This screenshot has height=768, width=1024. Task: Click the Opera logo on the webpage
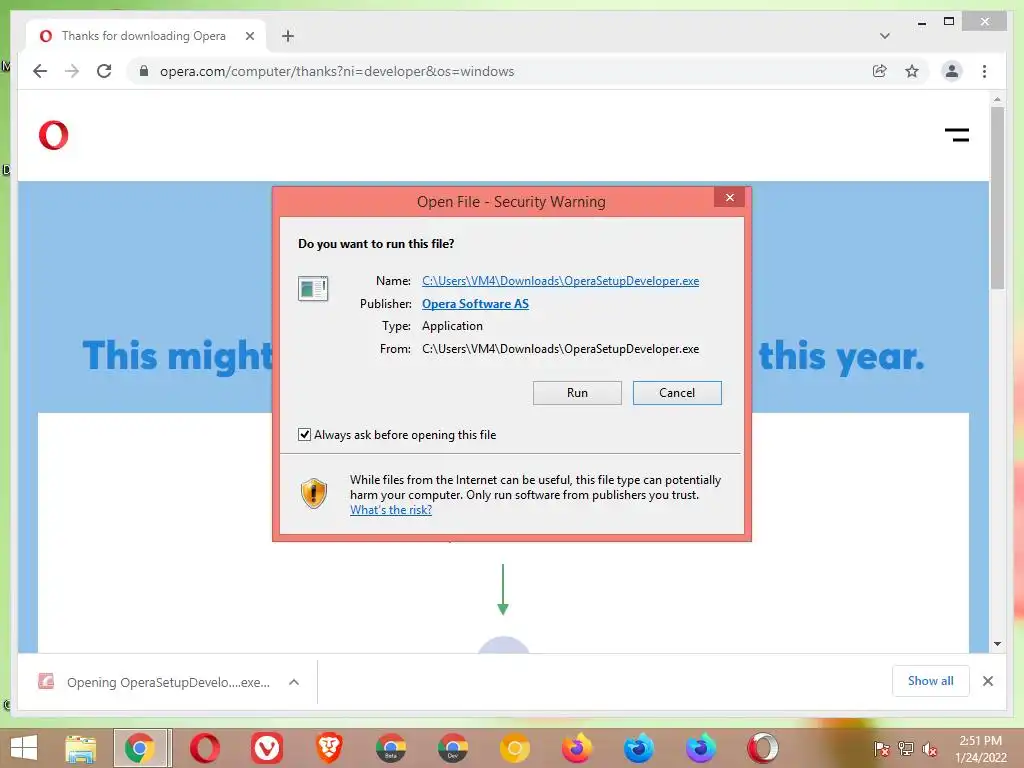point(54,135)
